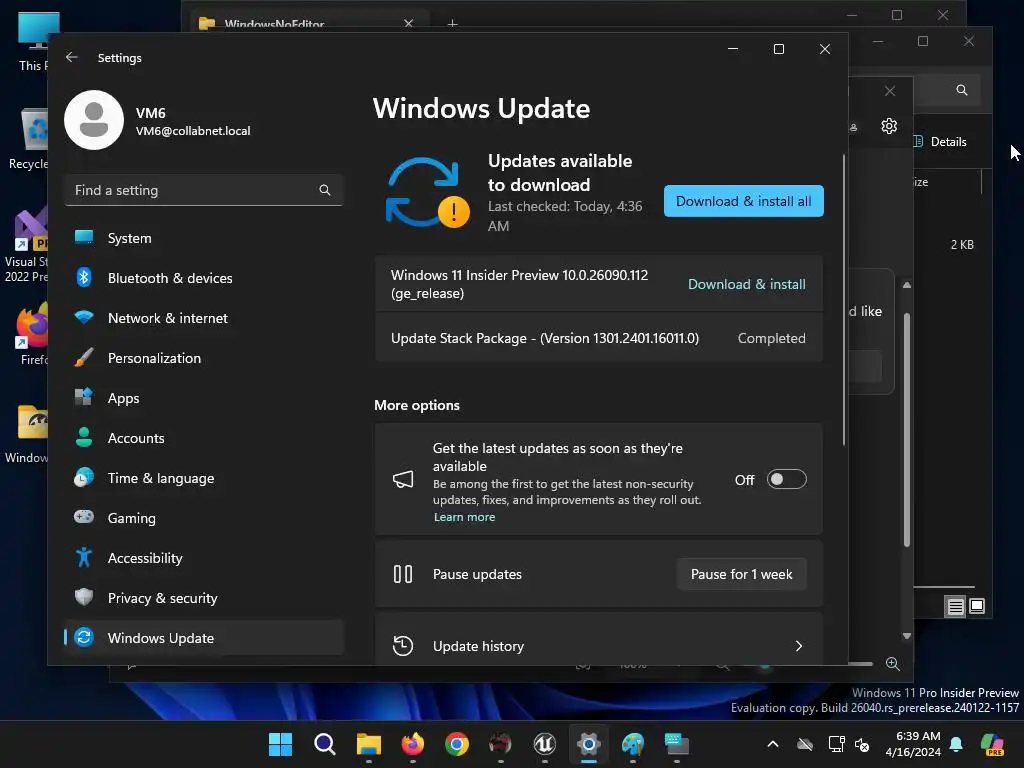Open the notification bell in the taskbar

(956, 744)
